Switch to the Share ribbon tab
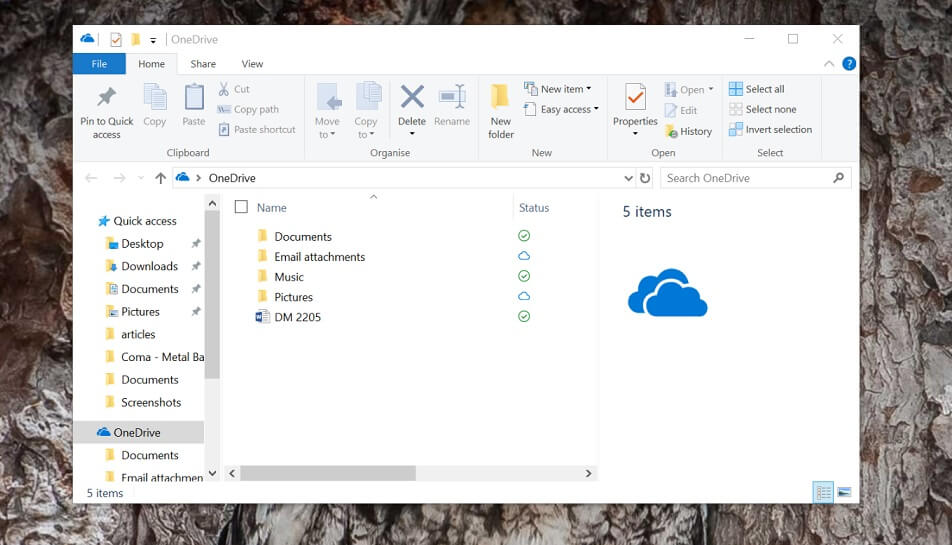This screenshot has height=545, width=952. 203,64
